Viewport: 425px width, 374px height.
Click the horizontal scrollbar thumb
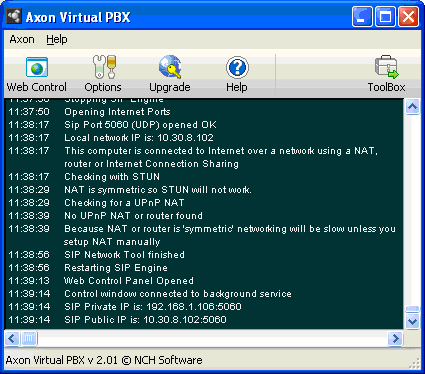pyautogui.click(x=29, y=339)
